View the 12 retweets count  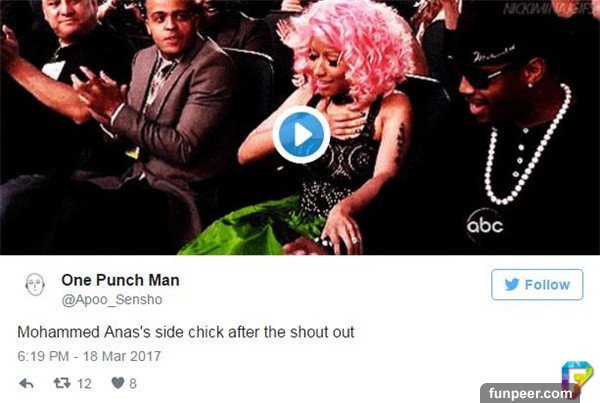click(84, 383)
